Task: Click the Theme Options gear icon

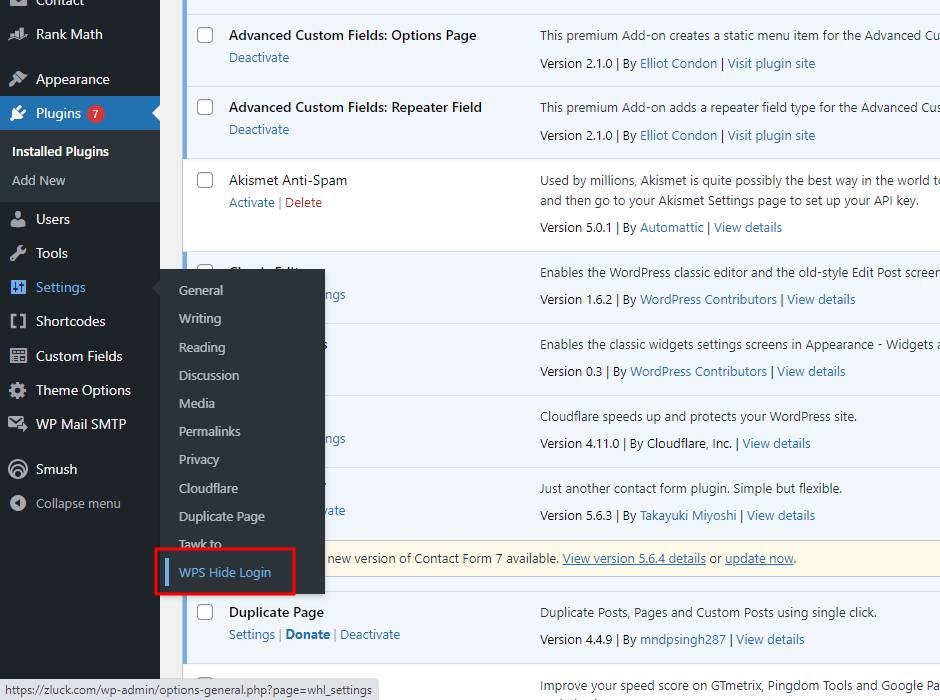Action: (18, 390)
